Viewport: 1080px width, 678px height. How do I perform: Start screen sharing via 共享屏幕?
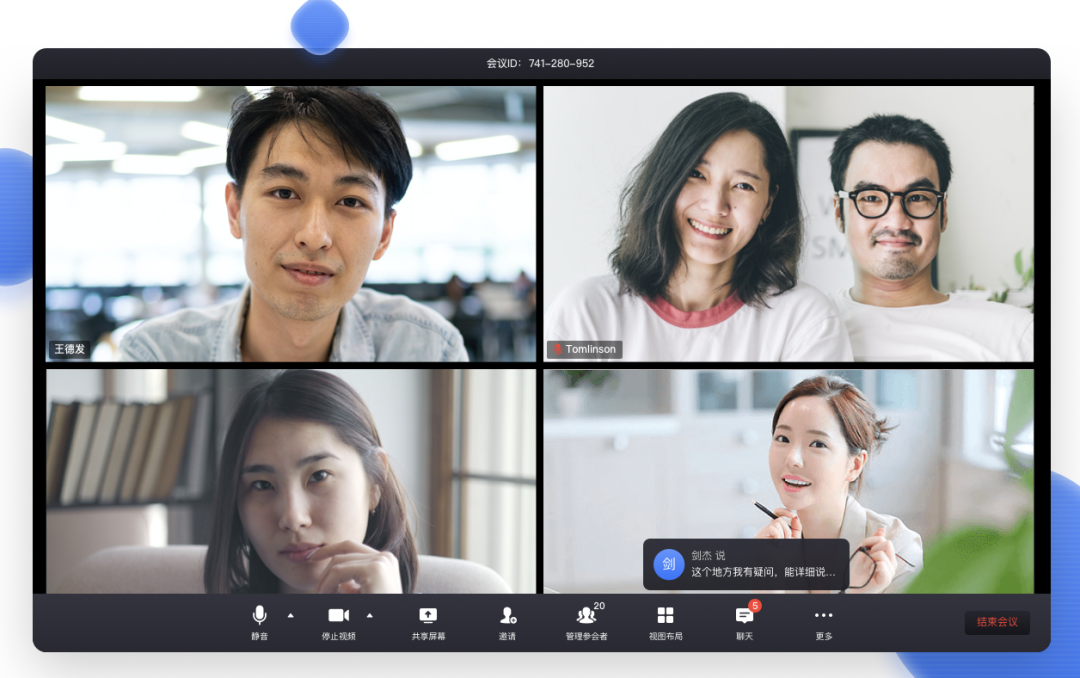428,622
